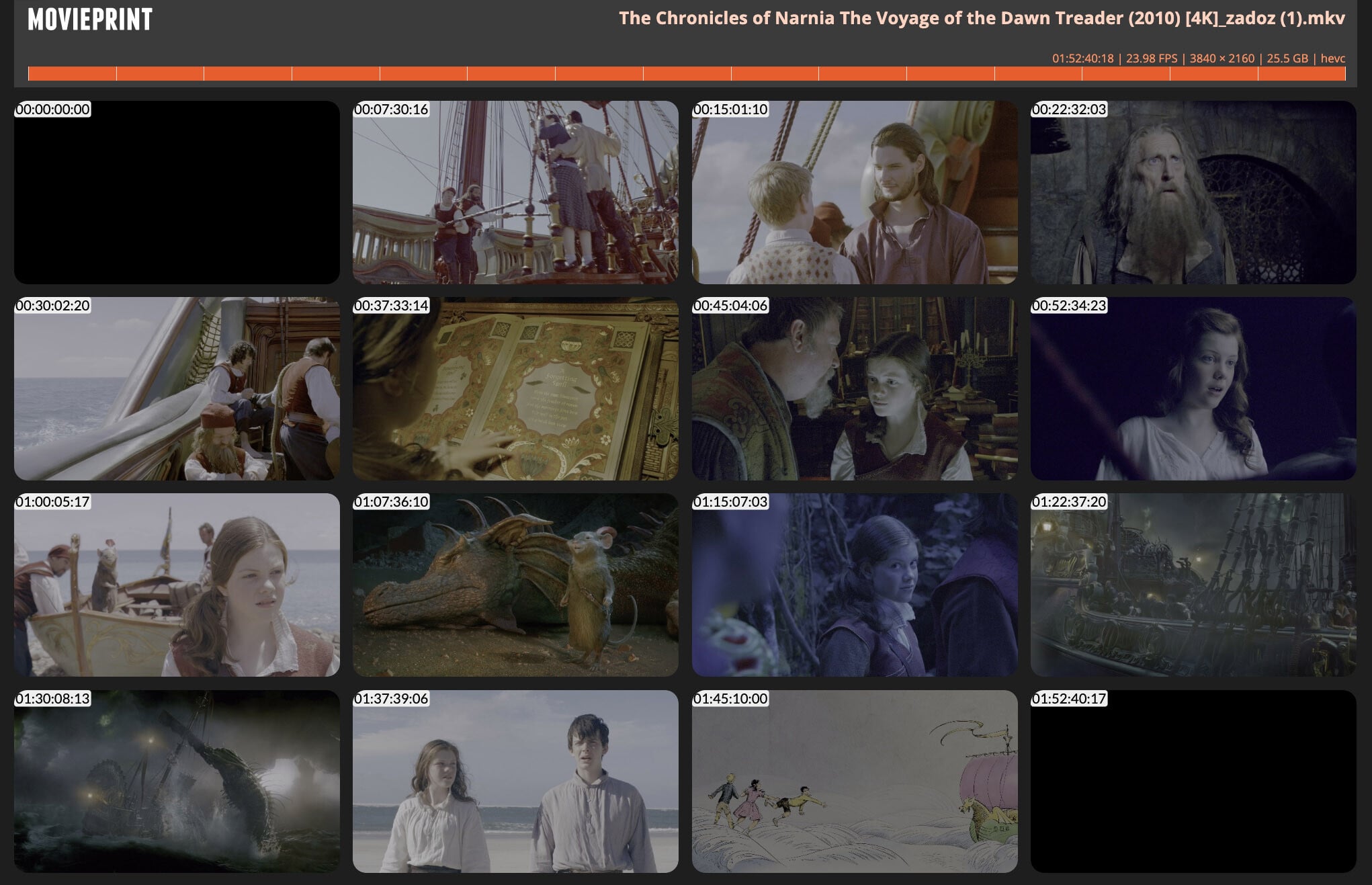The width and height of the screenshot is (1372, 885).
Task: Click the old bearded man thumbnail
Action: (x=1193, y=192)
